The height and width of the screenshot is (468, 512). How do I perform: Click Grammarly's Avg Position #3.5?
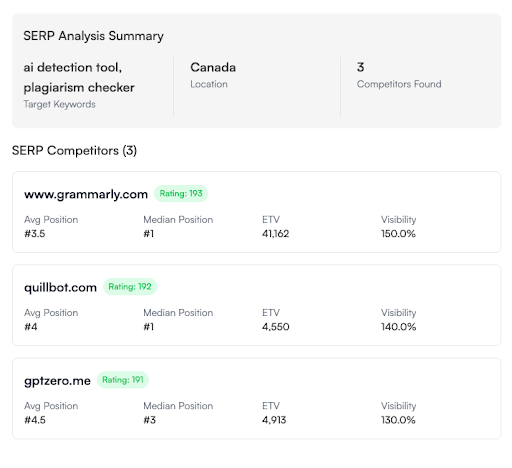coord(35,234)
